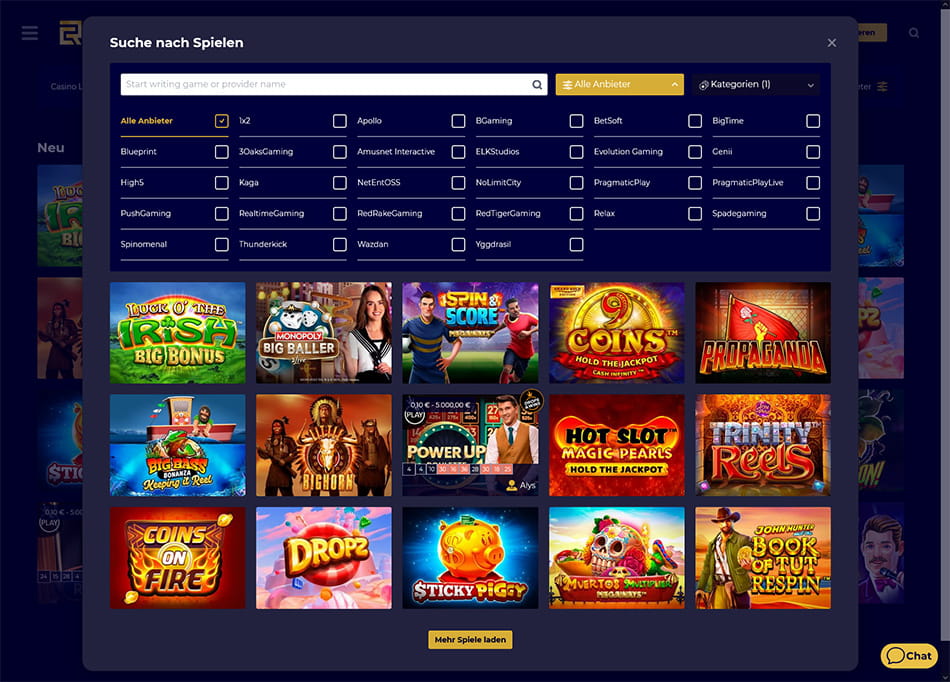Collapse the Alle Anbieter dropdown
950x682 pixels.
click(x=619, y=85)
